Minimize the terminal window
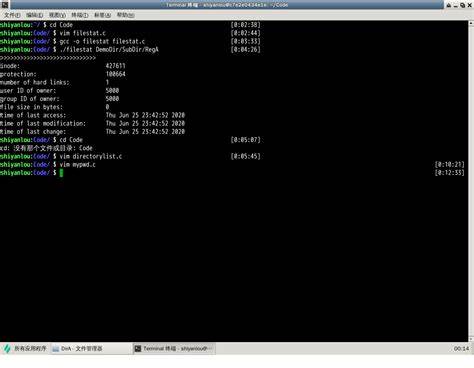This screenshot has height=368, width=474. pyautogui.click(x=455, y=5)
